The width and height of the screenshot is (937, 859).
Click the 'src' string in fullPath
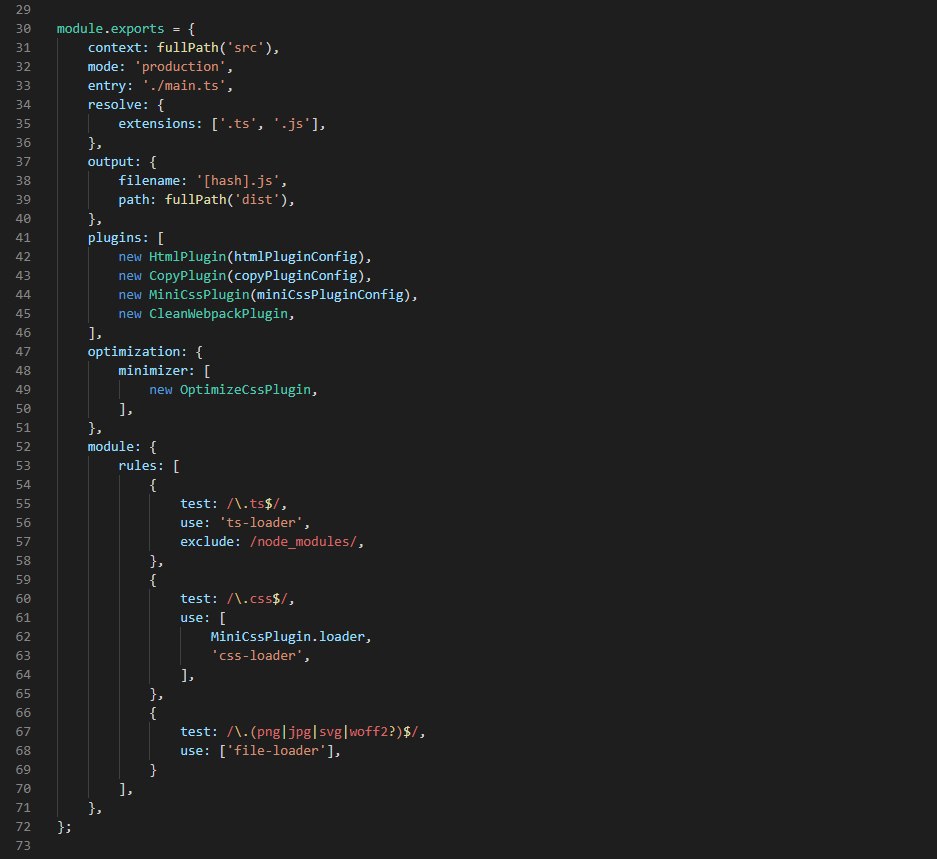(245, 48)
